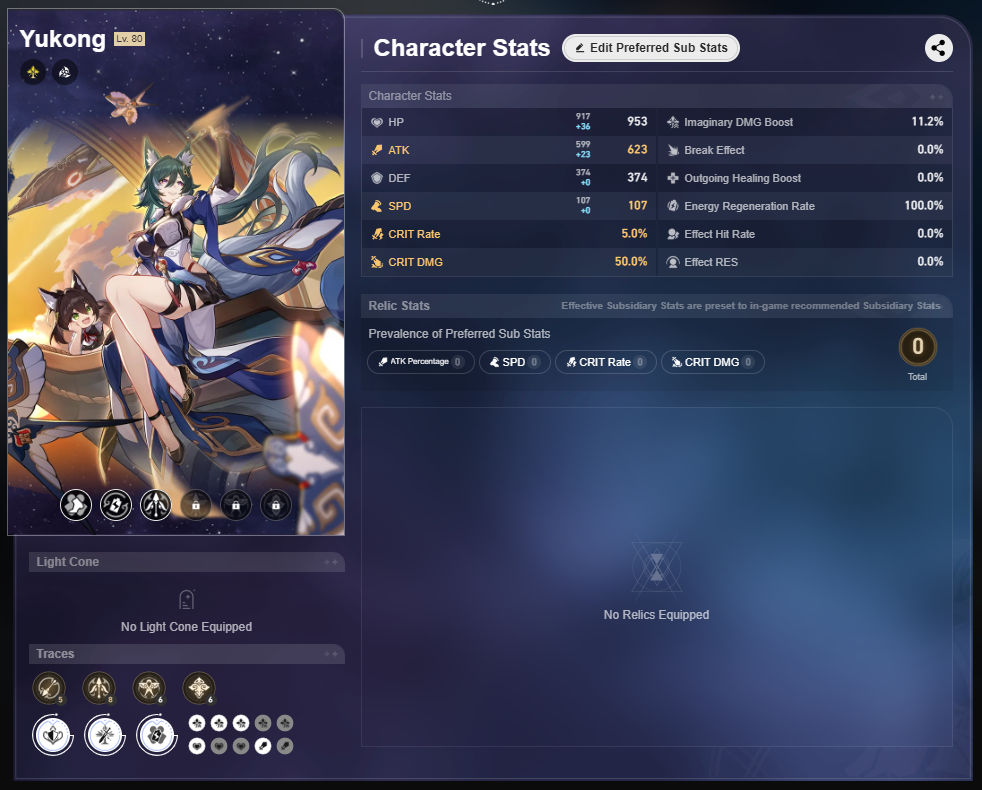Click the Harmony path icon under Yukong
This screenshot has height=790, width=982.
[65, 73]
